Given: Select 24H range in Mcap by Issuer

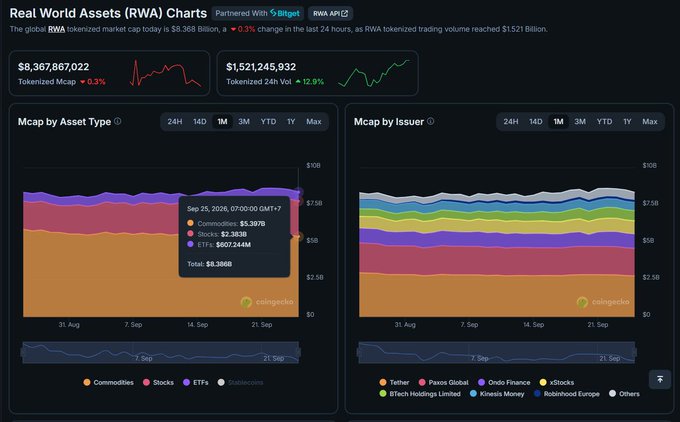Looking at the screenshot, I should pyautogui.click(x=511, y=122).
